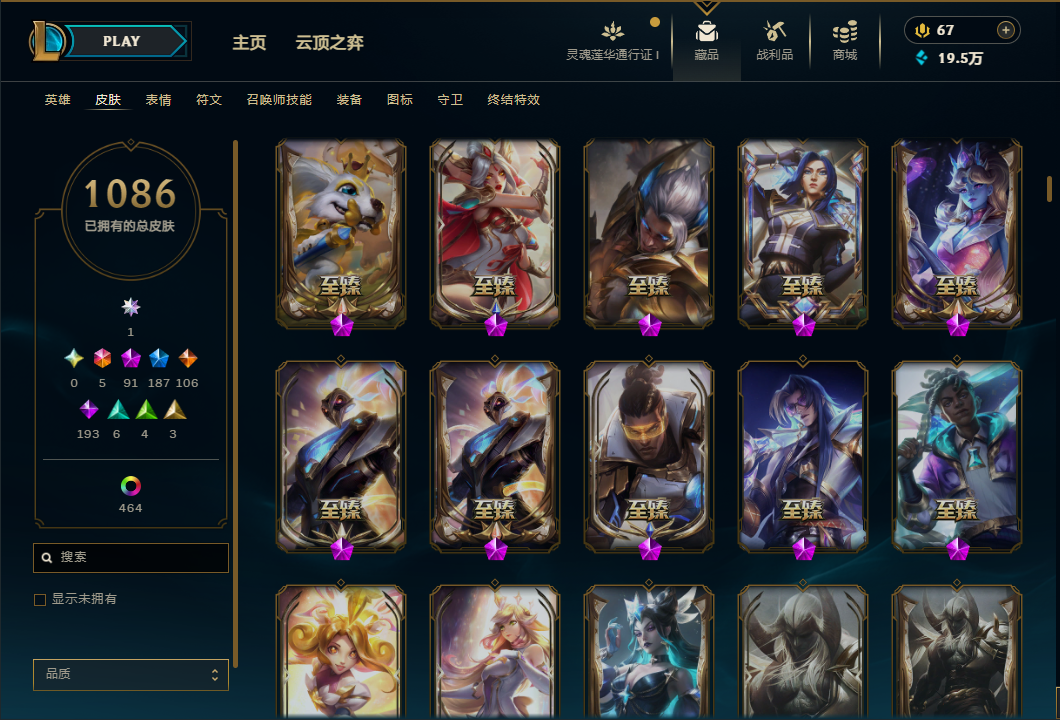
Task: Click the plus icon beside 67 currency
Action: click(x=1006, y=30)
